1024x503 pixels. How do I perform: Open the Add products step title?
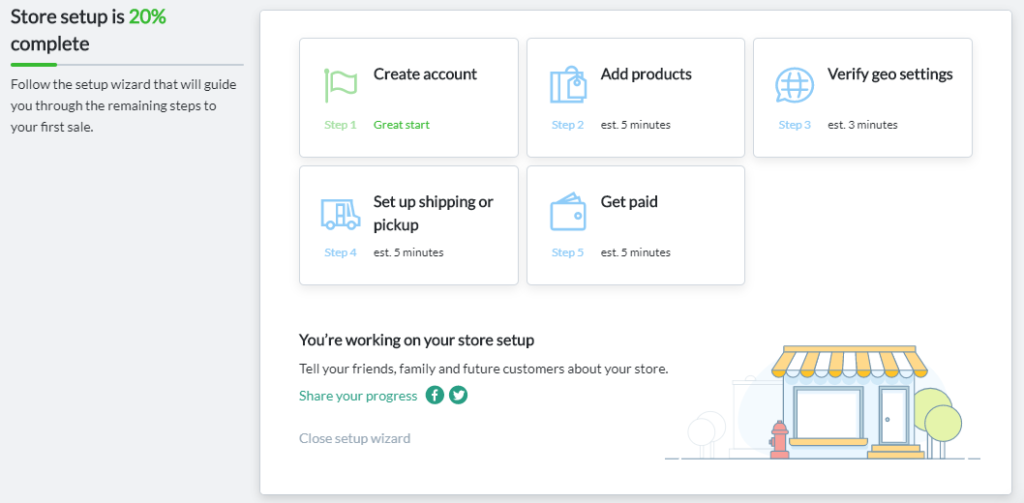pos(646,74)
